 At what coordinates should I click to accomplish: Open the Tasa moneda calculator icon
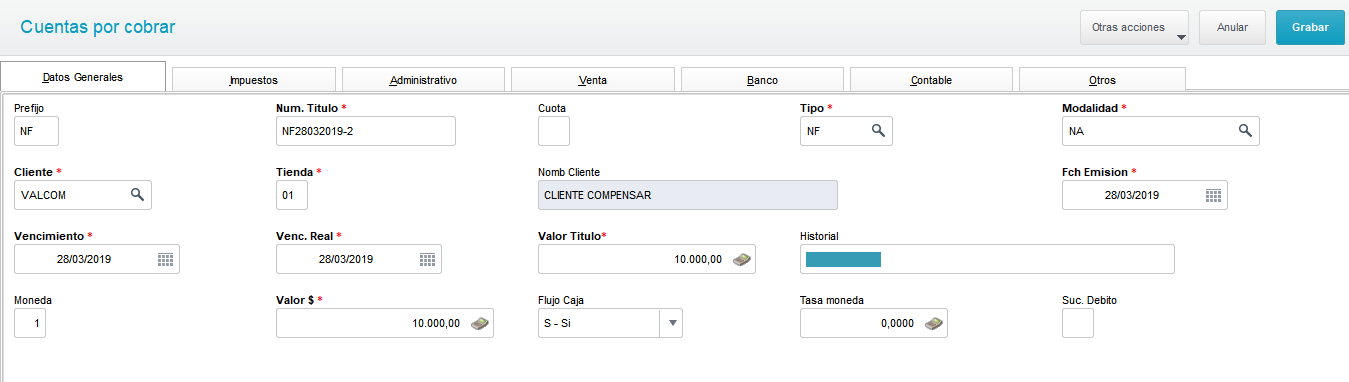[x=933, y=323]
